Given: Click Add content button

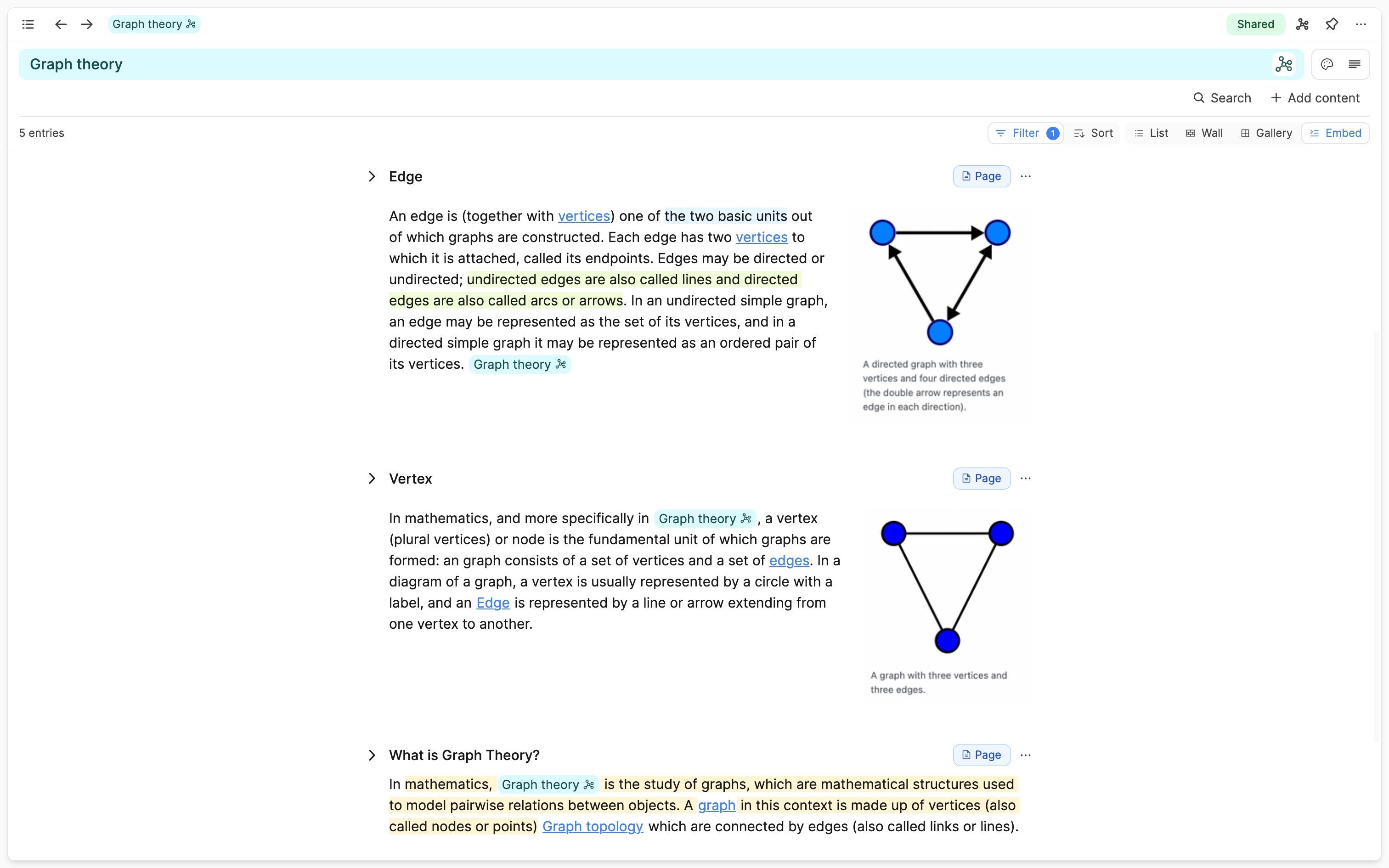Looking at the screenshot, I should click(x=1314, y=98).
